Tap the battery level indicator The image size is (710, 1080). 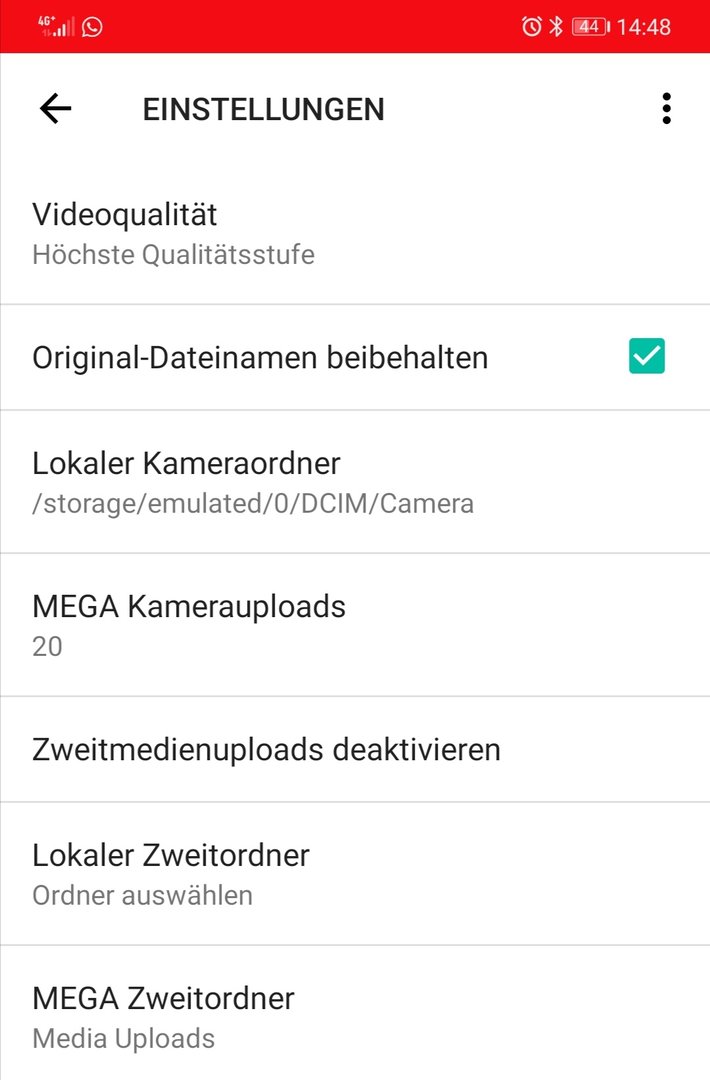point(590,27)
